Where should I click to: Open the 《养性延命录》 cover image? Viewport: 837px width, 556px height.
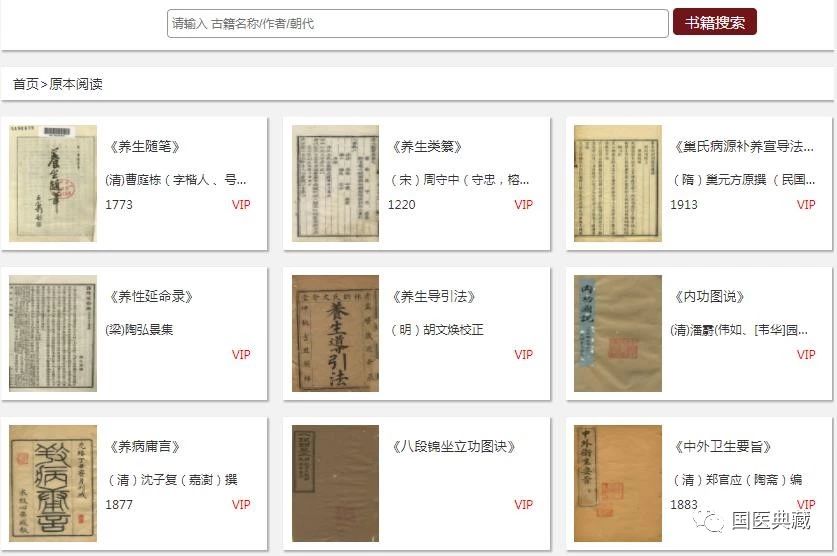[53, 333]
